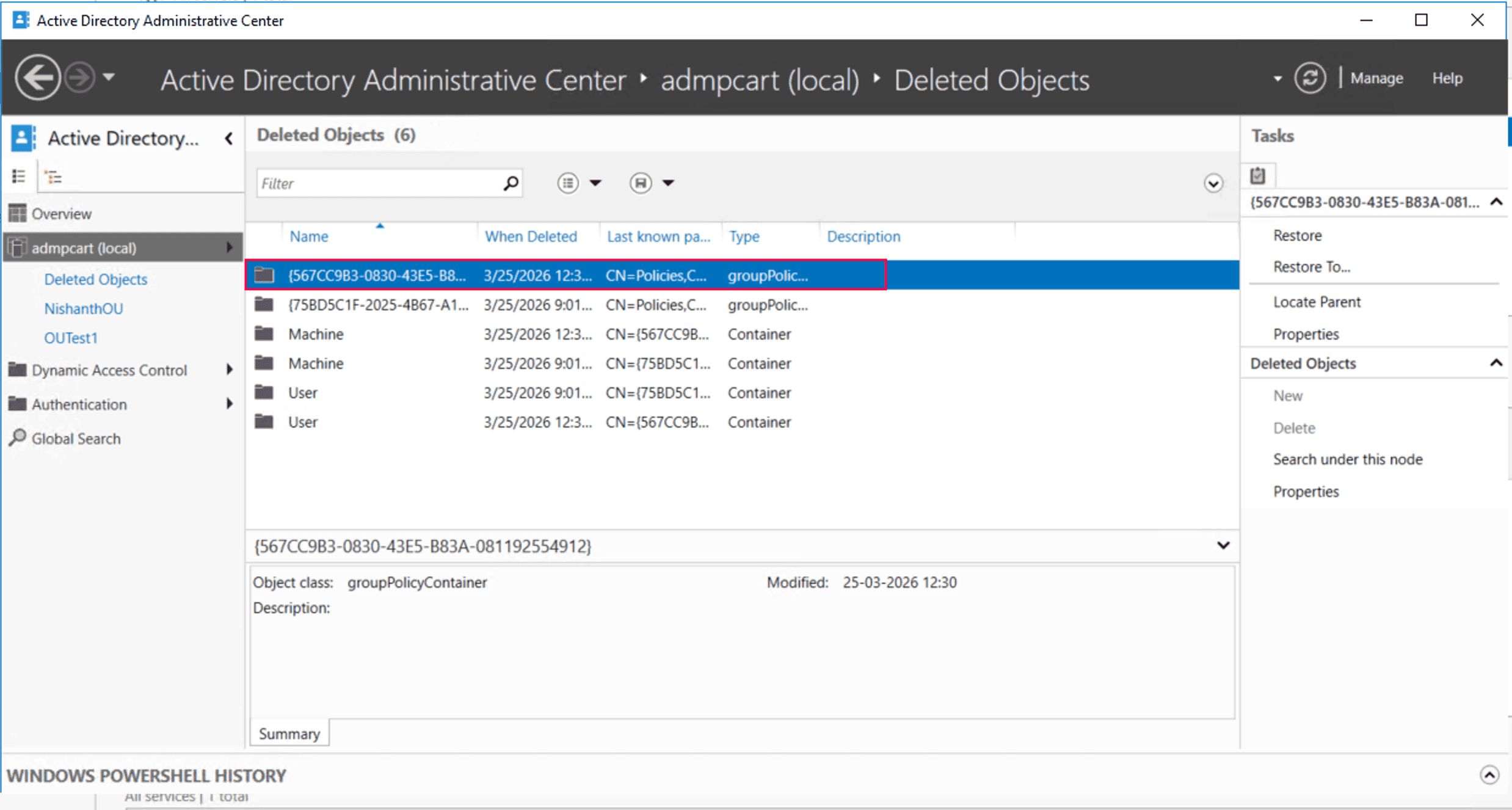
Task: Collapse the navigation pane with the arrow
Action: click(228, 138)
